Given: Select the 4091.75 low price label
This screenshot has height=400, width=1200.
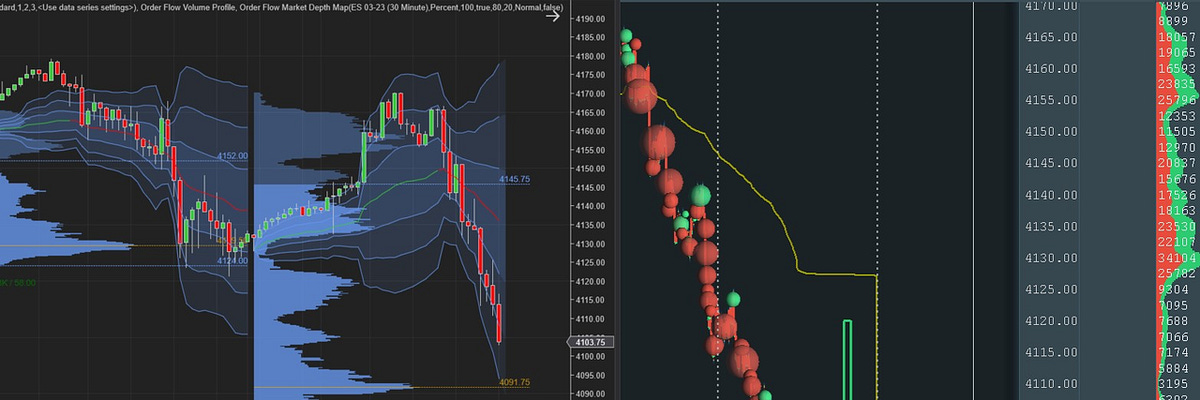Looking at the screenshot, I should tap(514, 382).
